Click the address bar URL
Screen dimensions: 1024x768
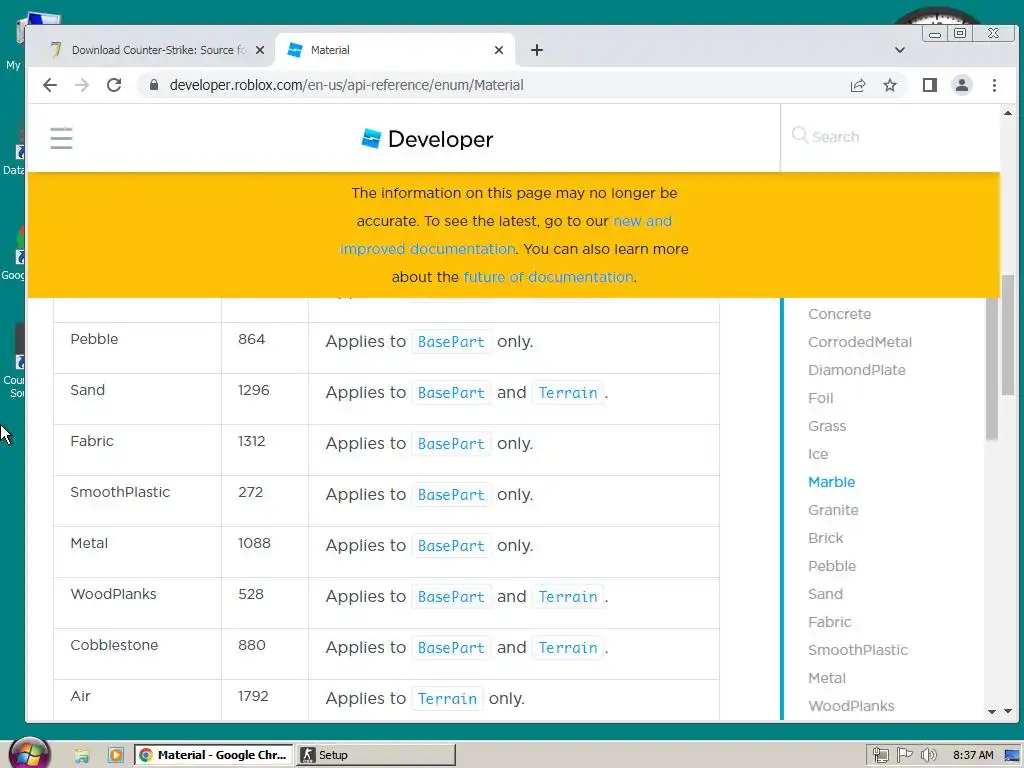click(x=346, y=85)
